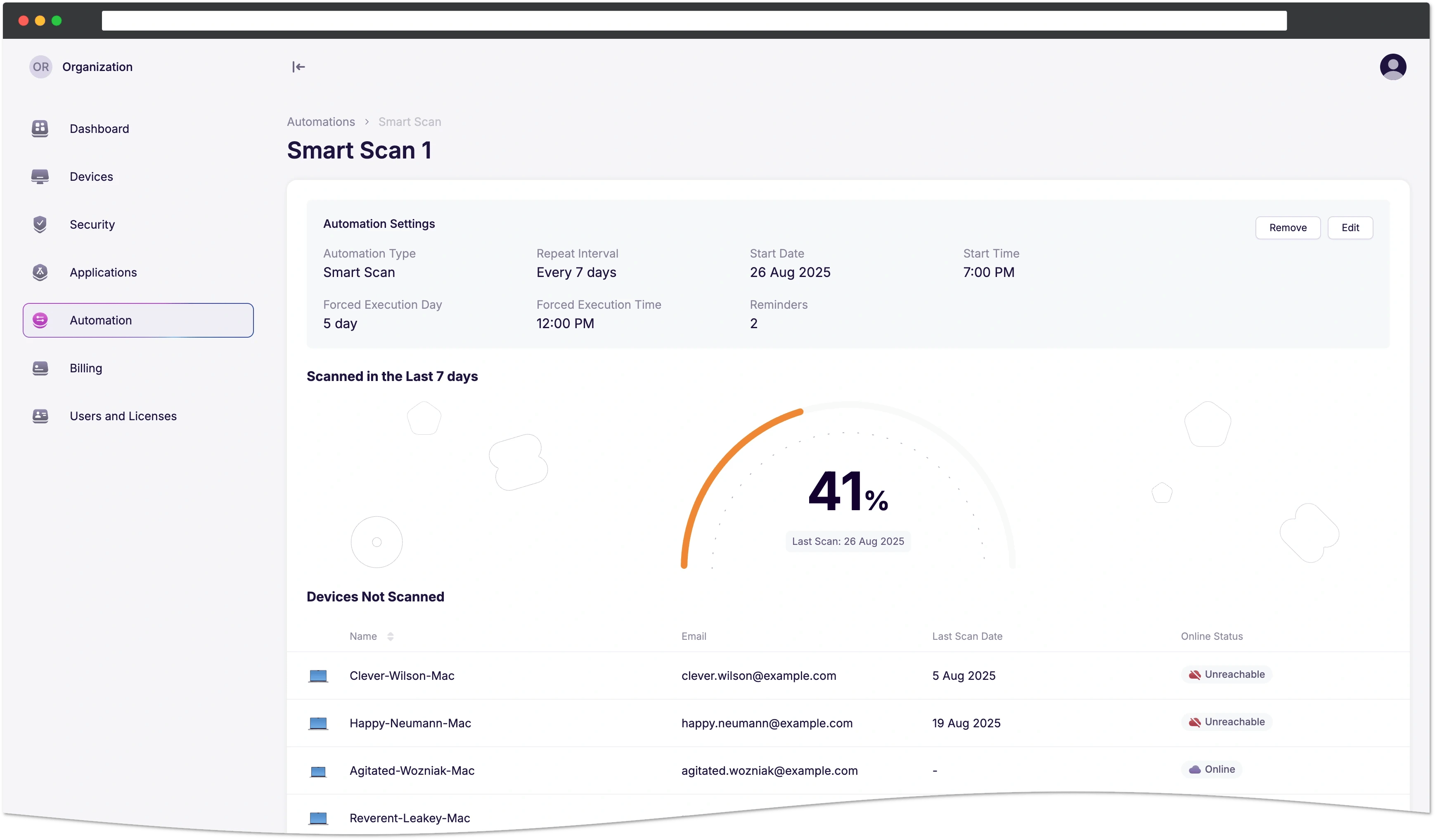Screen dimensions: 1435x840
Task: Click Clever-Wilson-Mac's Unreachable status badge
Action: coord(1226,675)
